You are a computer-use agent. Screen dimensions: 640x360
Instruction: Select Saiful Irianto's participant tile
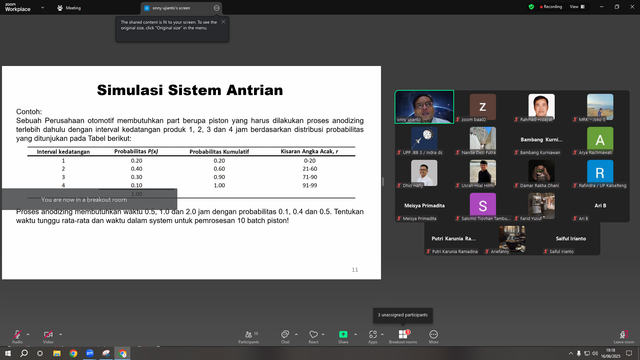pos(571,239)
